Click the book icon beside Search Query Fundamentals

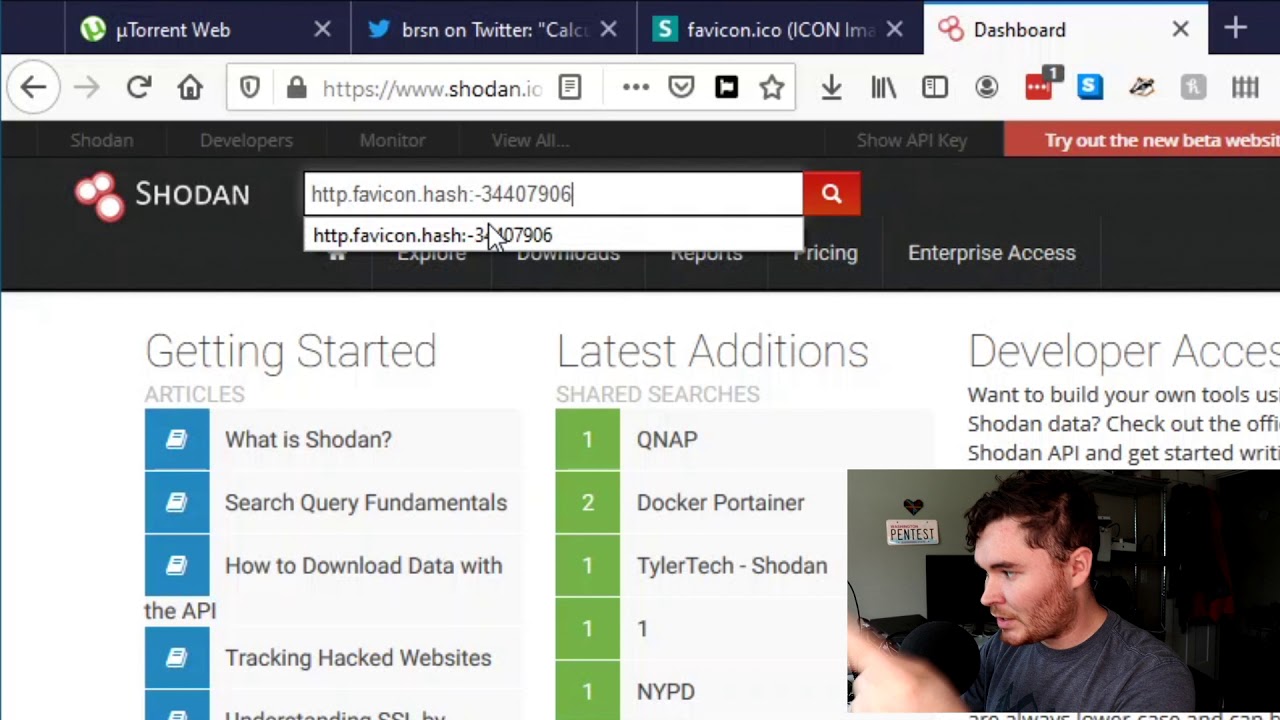click(x=177, y=502)
